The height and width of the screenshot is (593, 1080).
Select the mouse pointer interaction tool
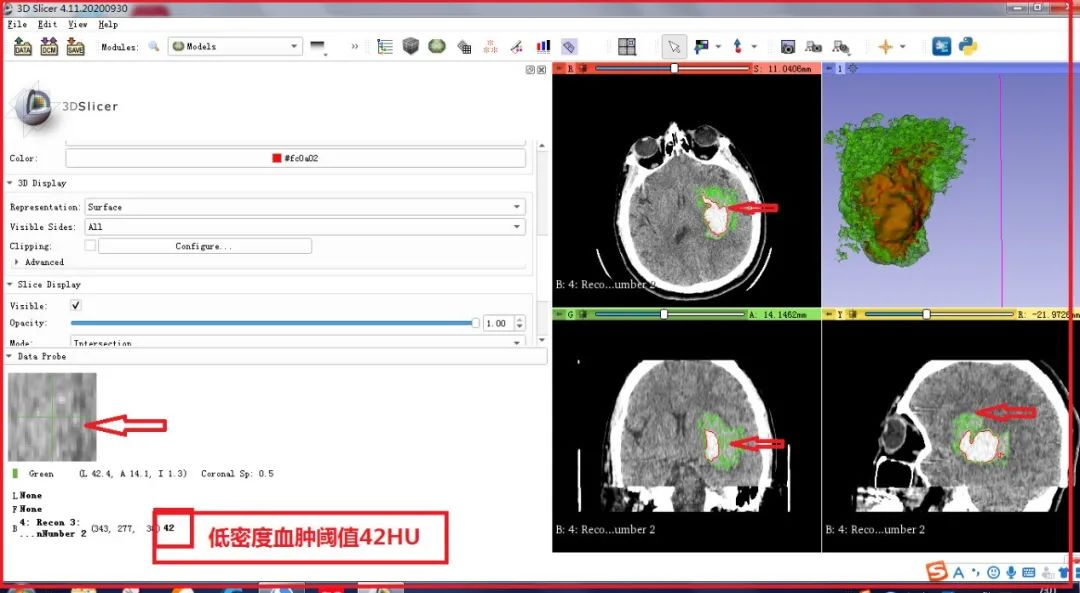pos(674,47)
